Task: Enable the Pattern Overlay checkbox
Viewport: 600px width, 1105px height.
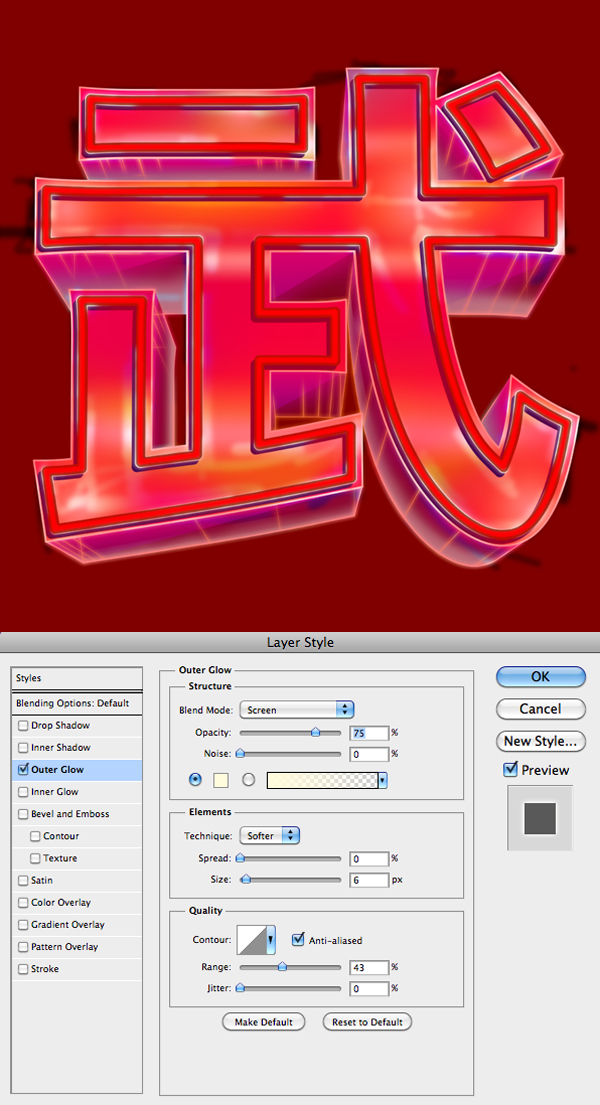Action: [24, 947]
